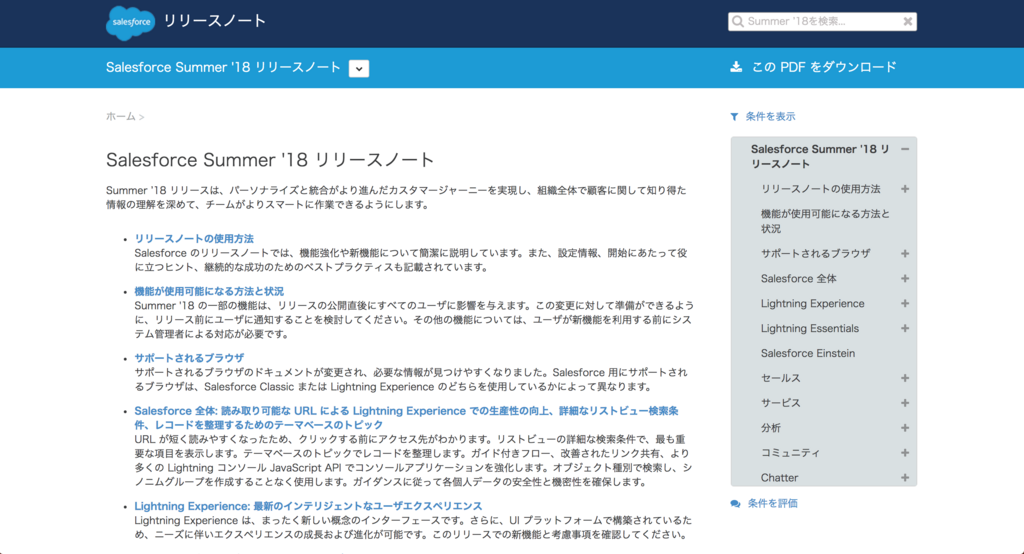Expand Salesforce 全体 sidebar node
1024x554 pixels.
click(x=905, y=278)
